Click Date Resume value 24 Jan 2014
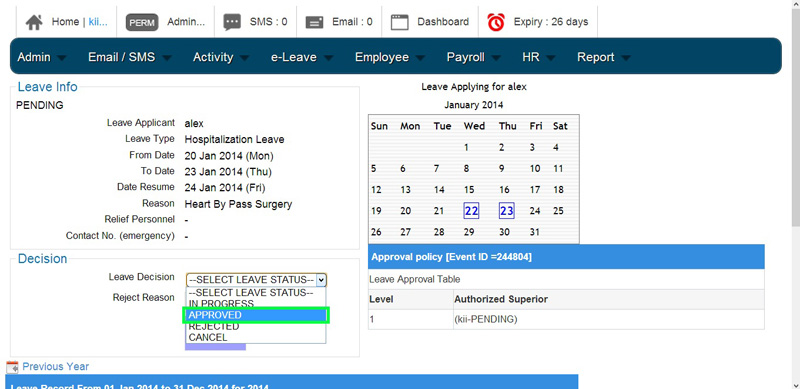 [225, 188]
